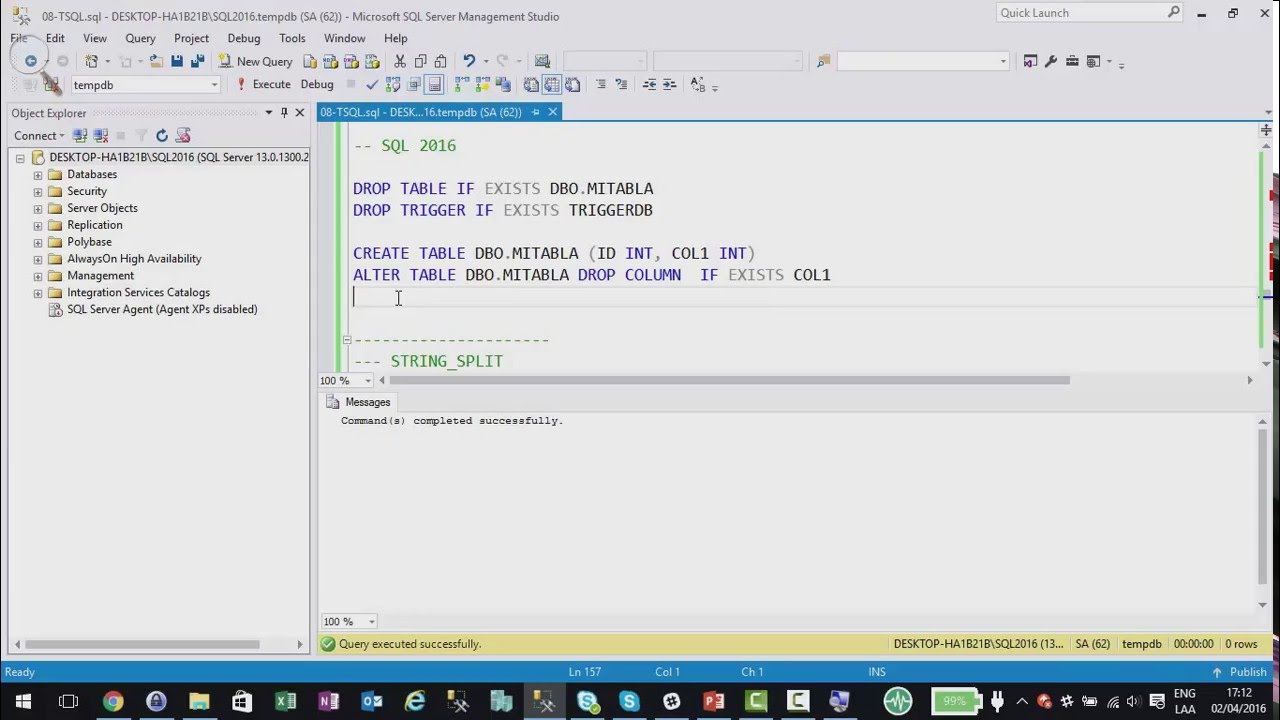
Task: Click the Windows Start button
Action: click(22, 701)
